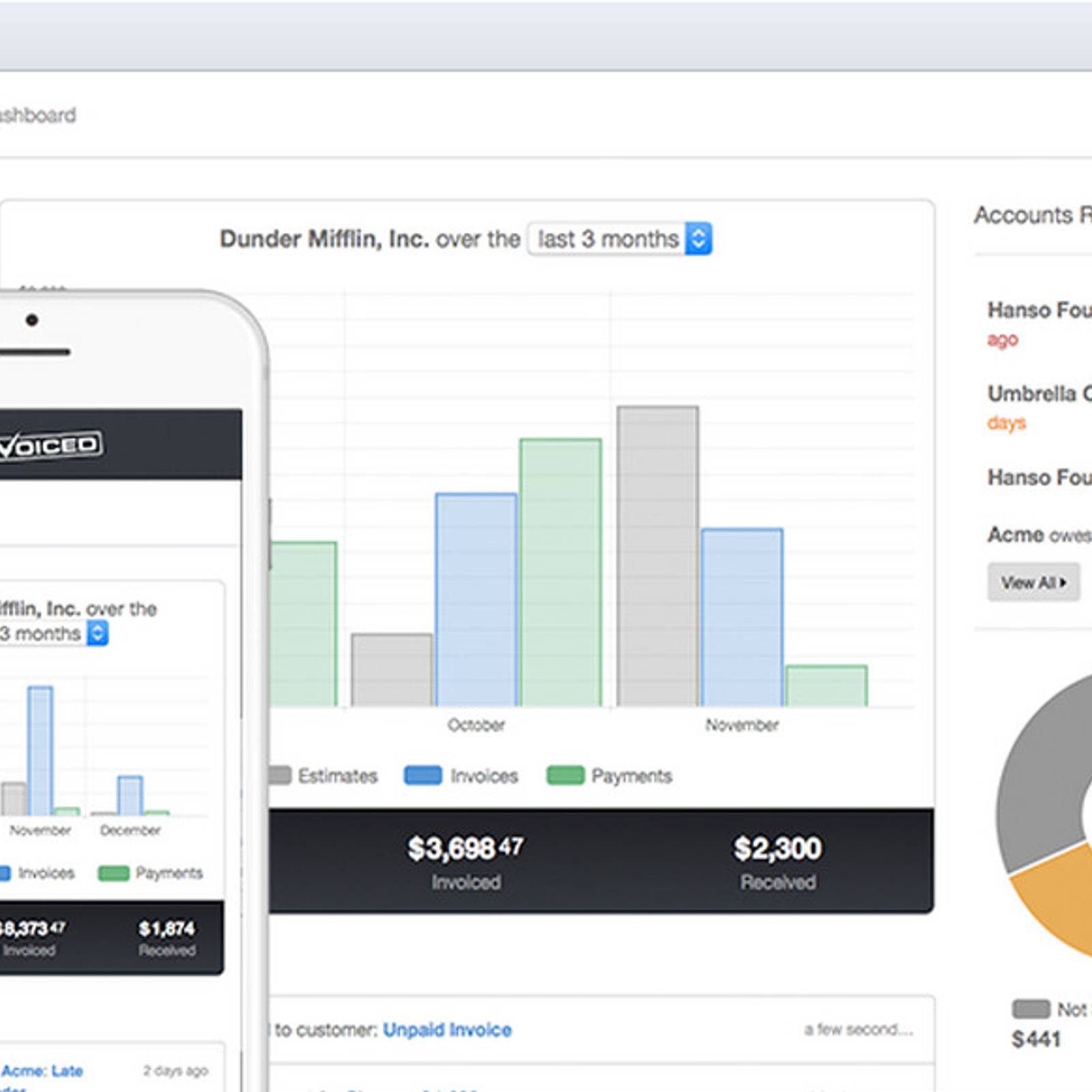Select October green Payments bar
The width and height of the screenshot is (1092, 1092).
[560, 573]
